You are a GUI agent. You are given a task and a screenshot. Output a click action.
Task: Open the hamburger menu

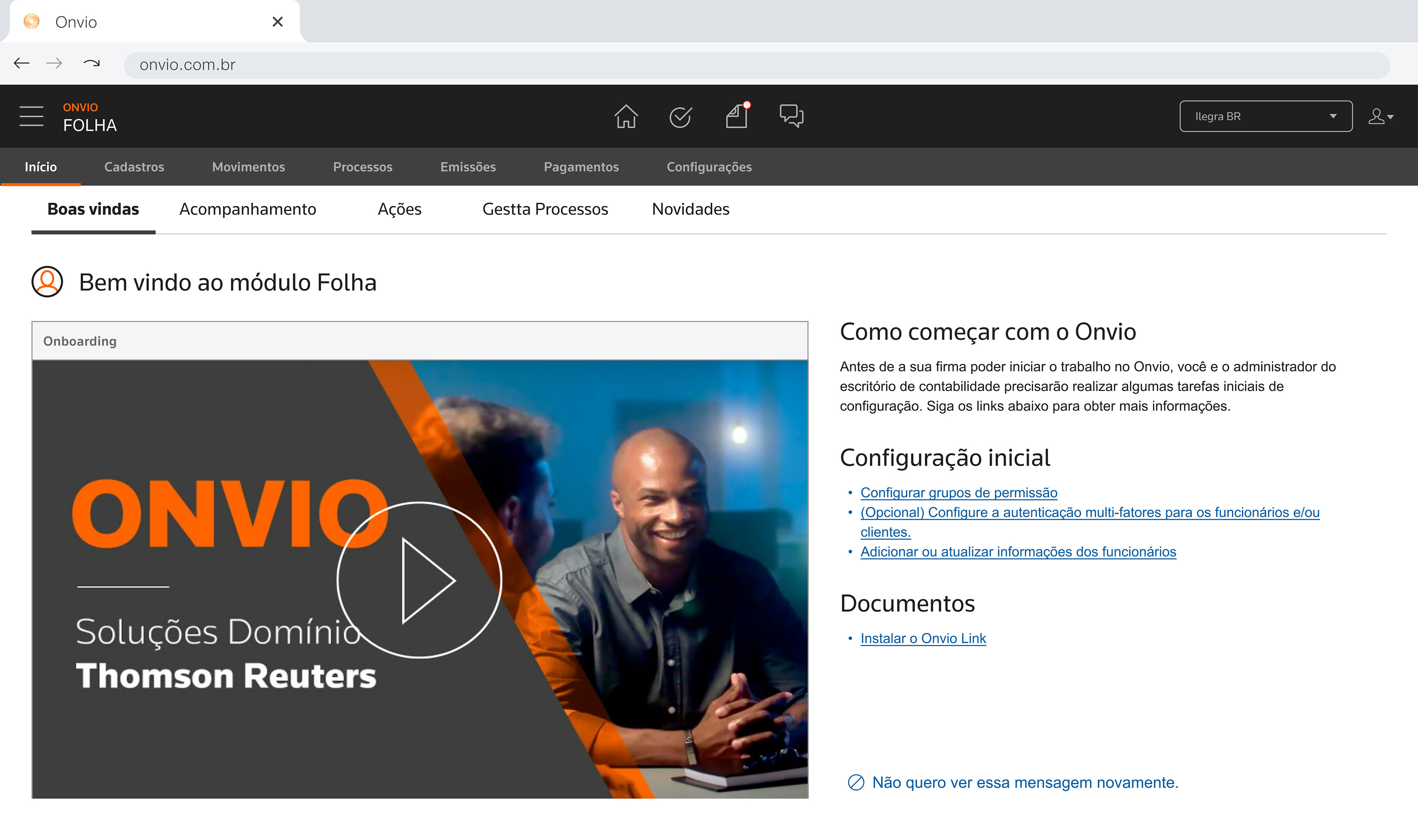click(x=31, y=116)
